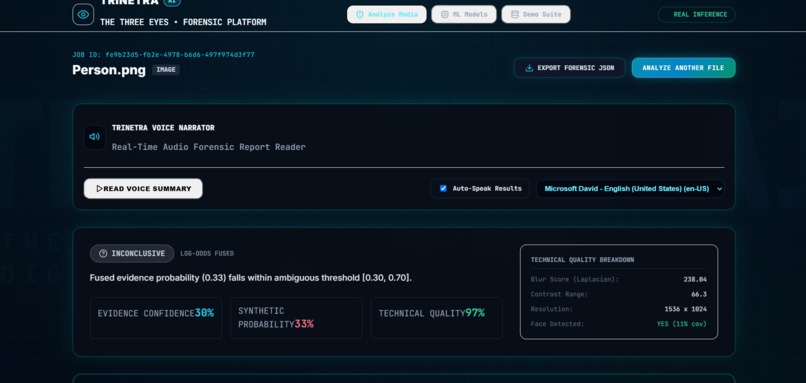The width and height of the screenshot is (806, 383).
Task: Click the IMAGE file type tag
Action: 166,70
